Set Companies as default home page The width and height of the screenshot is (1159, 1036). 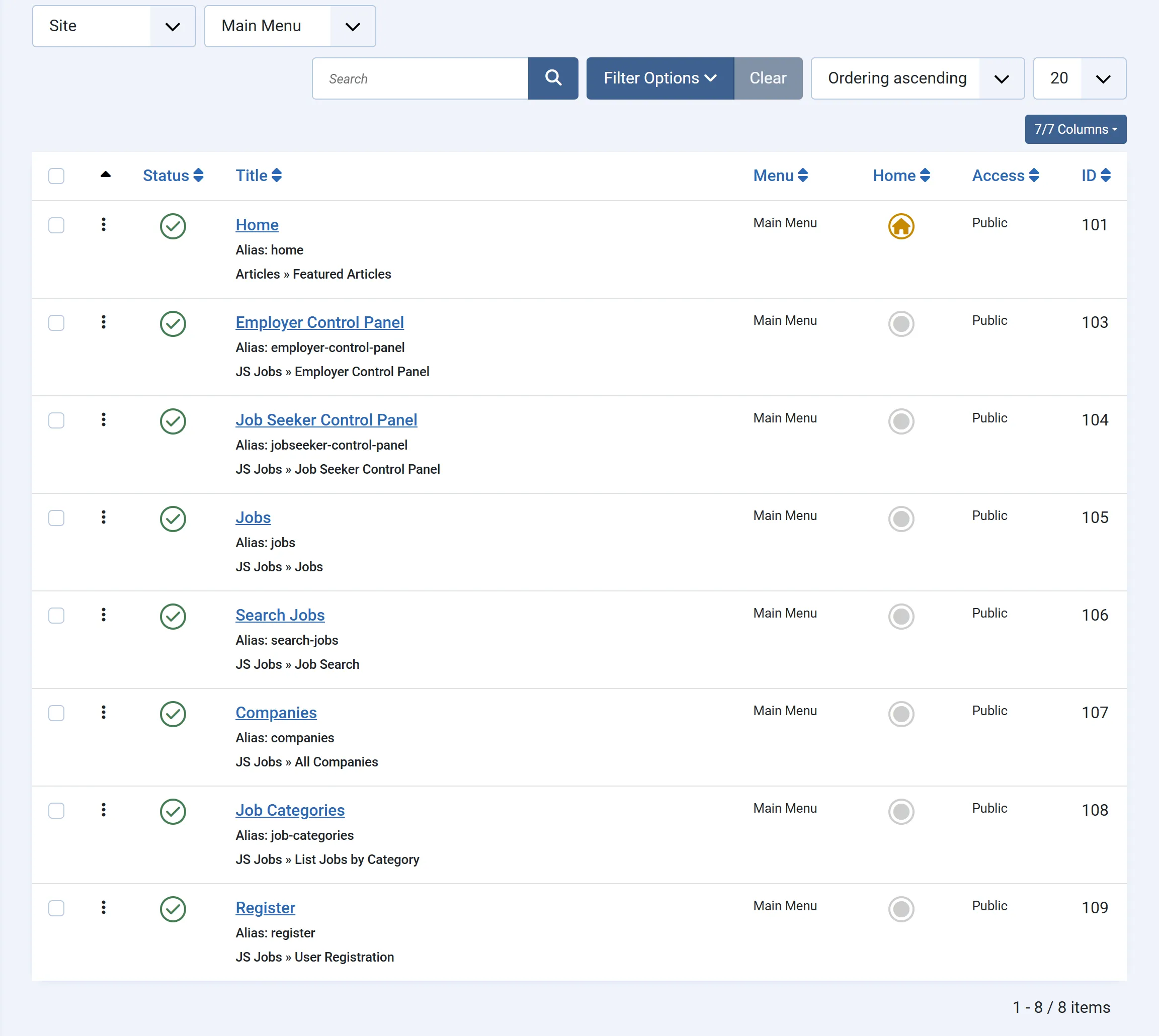pyautogui.click(x=901, y=714)
